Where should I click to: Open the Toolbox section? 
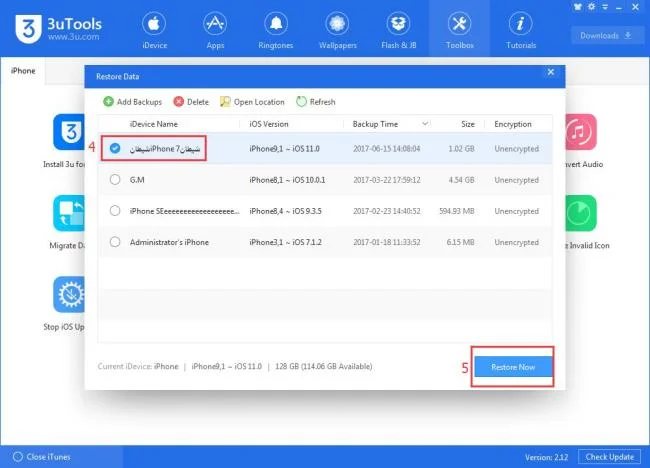(x=459, y=30)
